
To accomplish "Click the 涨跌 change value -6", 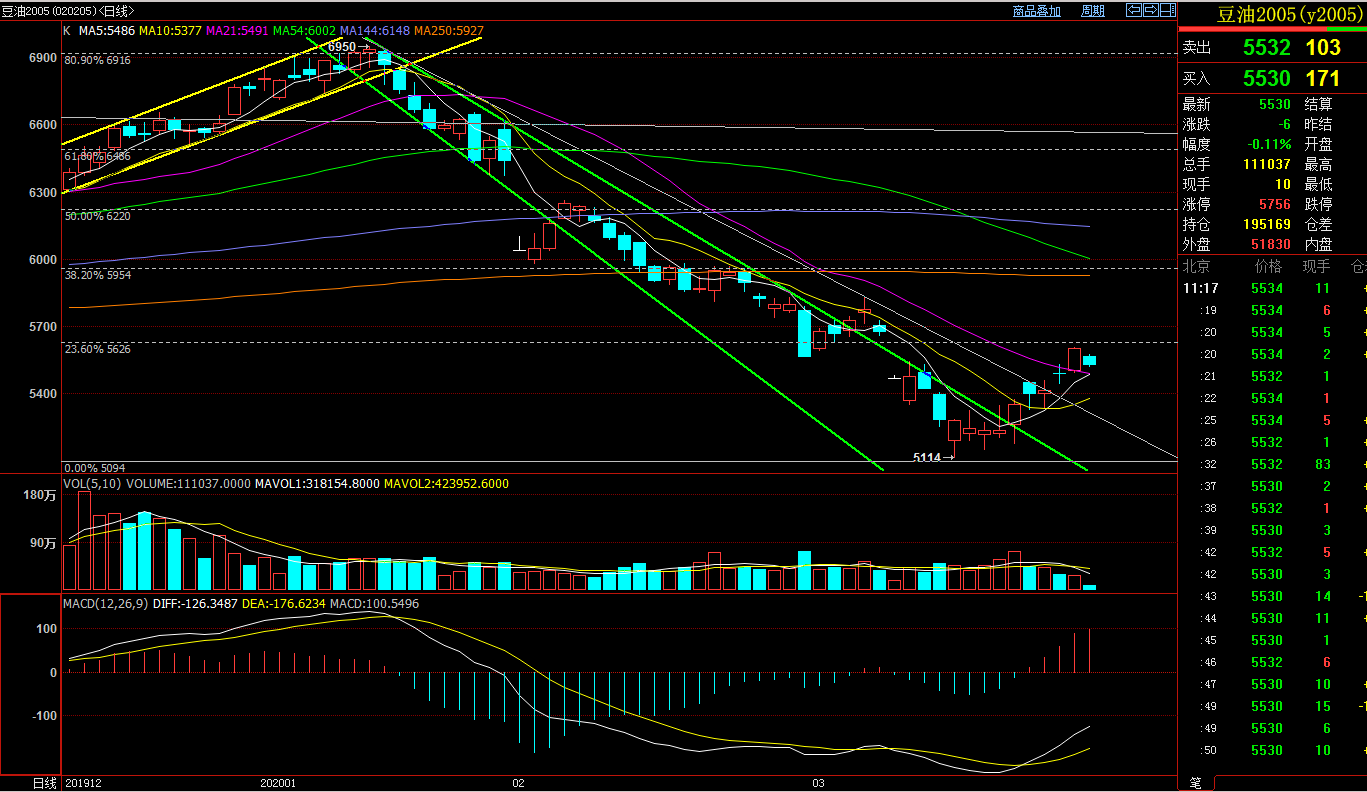I will (x=1285, y=124).
